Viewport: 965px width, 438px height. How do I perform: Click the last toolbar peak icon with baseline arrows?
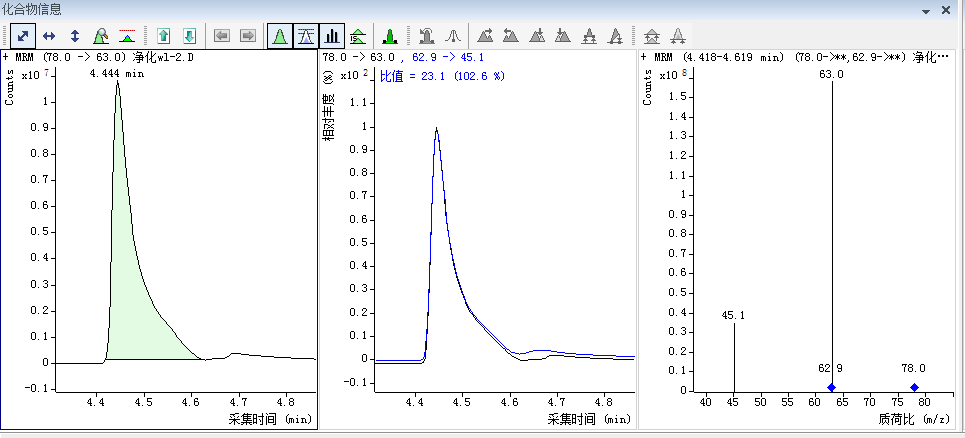tap(678, 36)
